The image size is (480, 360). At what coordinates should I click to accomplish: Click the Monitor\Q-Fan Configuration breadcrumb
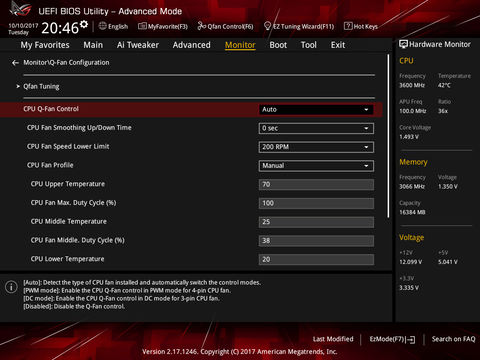pos(66,63)
